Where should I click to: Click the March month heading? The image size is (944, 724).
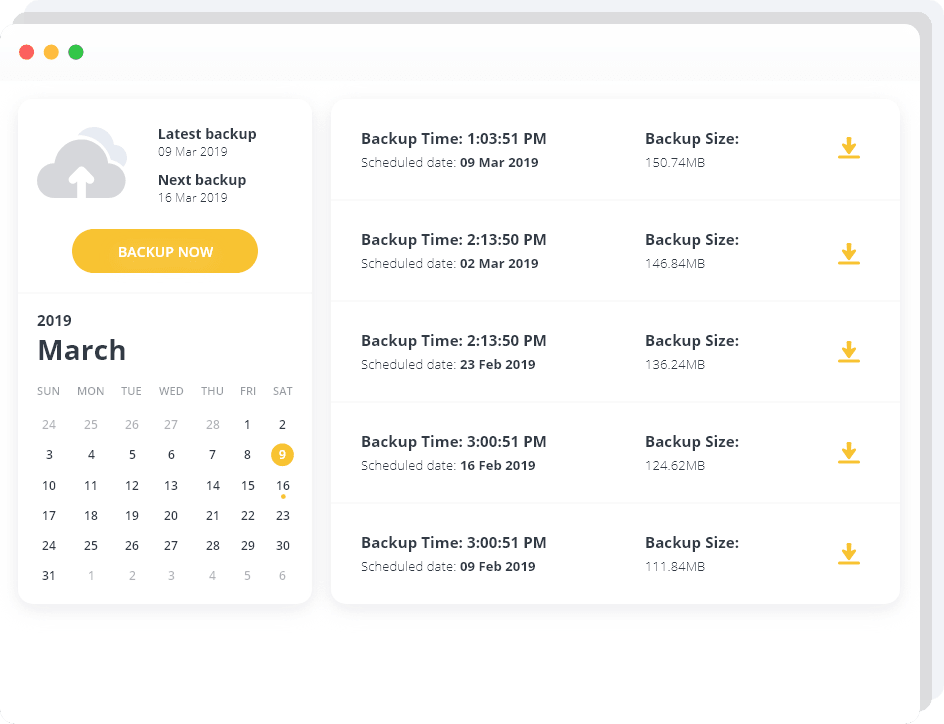coord(82,350)
